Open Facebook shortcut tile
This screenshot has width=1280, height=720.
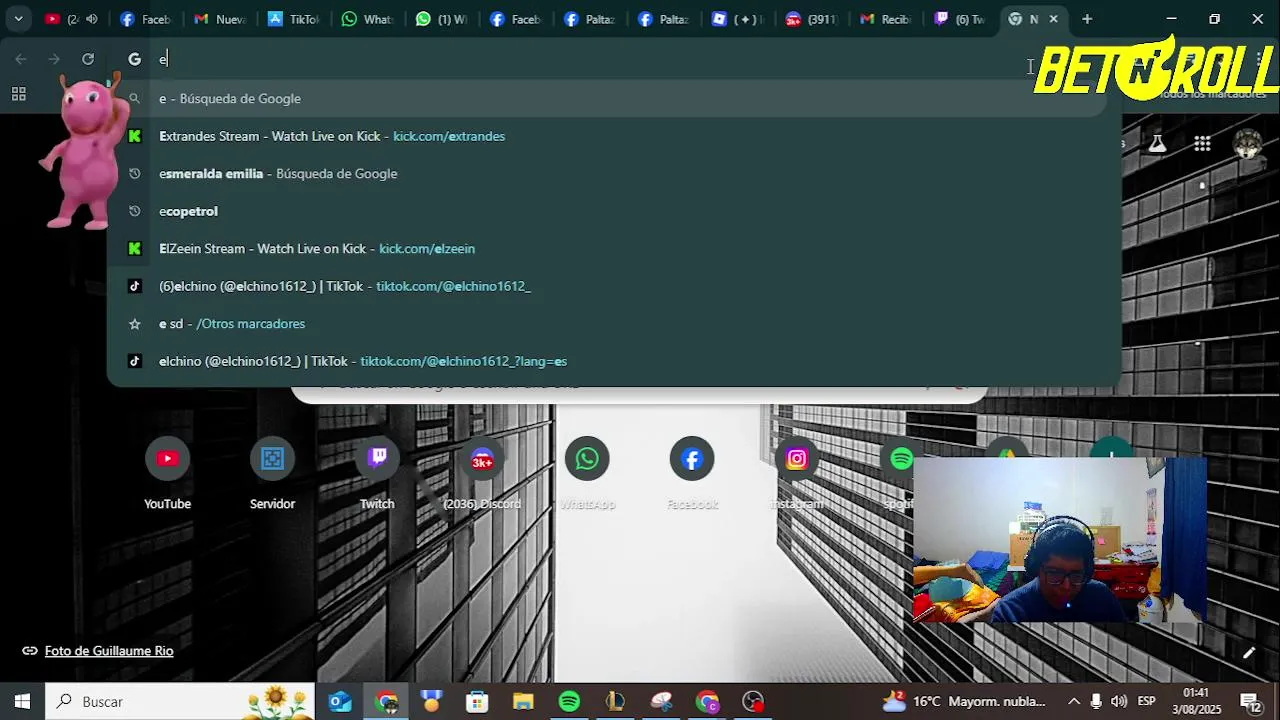click(692, 474)
